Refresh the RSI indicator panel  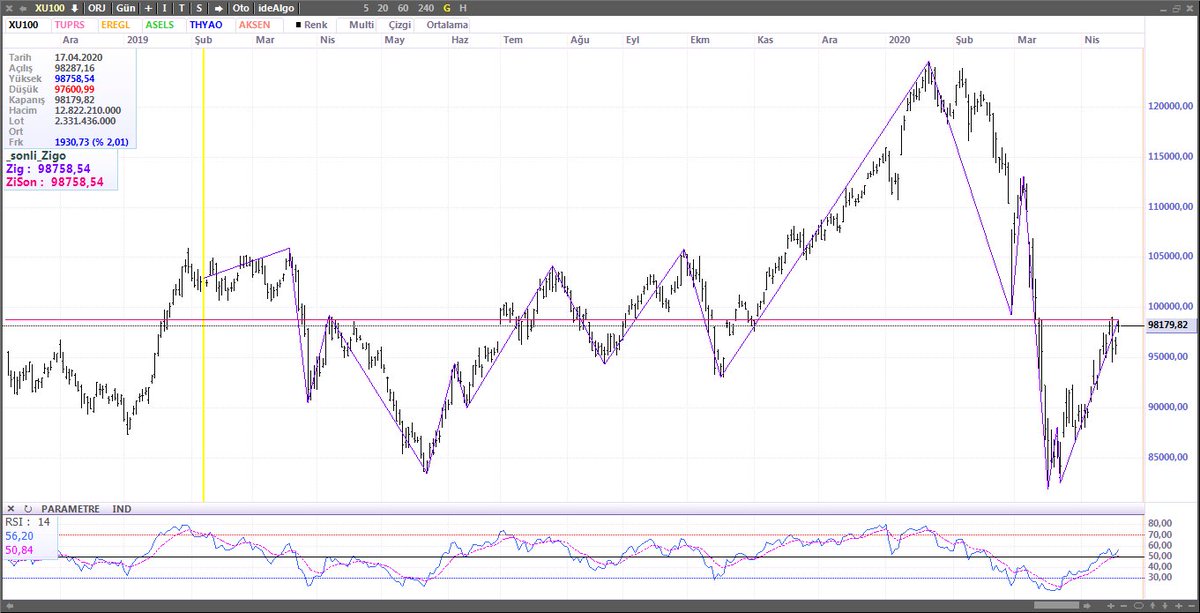[x=27, y=509]
